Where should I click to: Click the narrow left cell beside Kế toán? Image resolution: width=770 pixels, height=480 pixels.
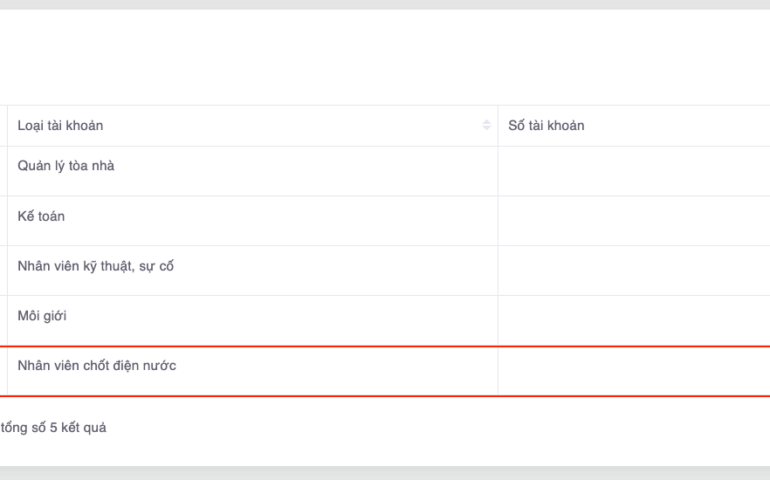(3, 221)
